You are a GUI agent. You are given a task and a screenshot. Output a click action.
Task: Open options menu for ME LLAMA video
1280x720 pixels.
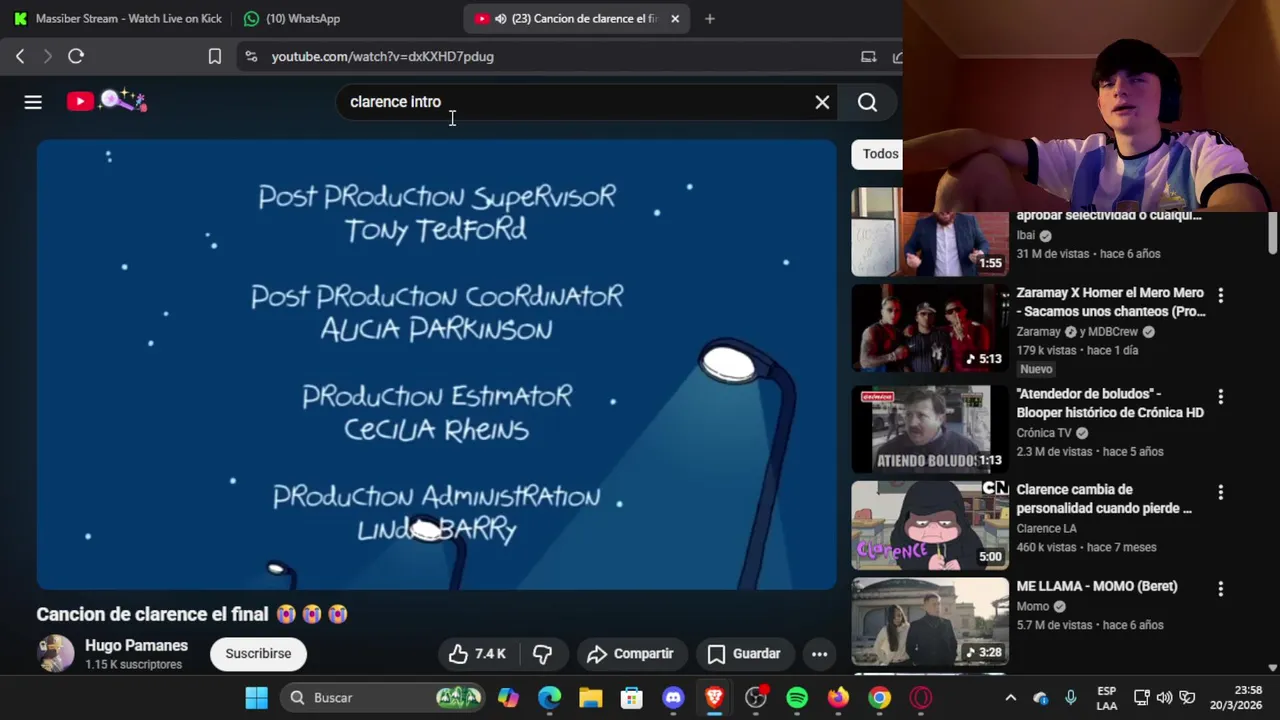[1220, 590]
